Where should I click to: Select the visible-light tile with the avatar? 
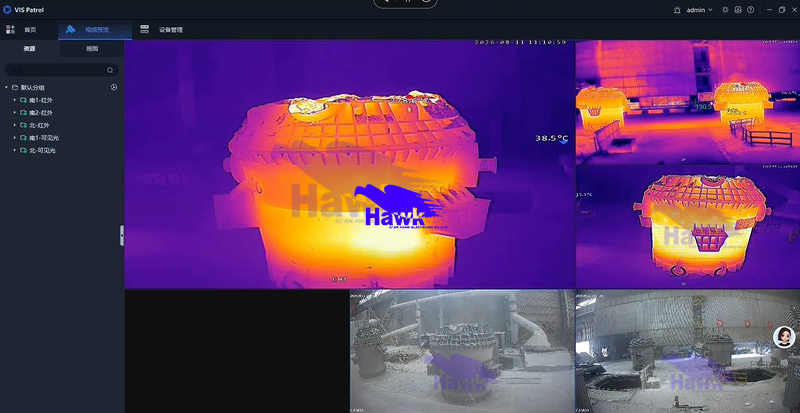pos(688,351)
